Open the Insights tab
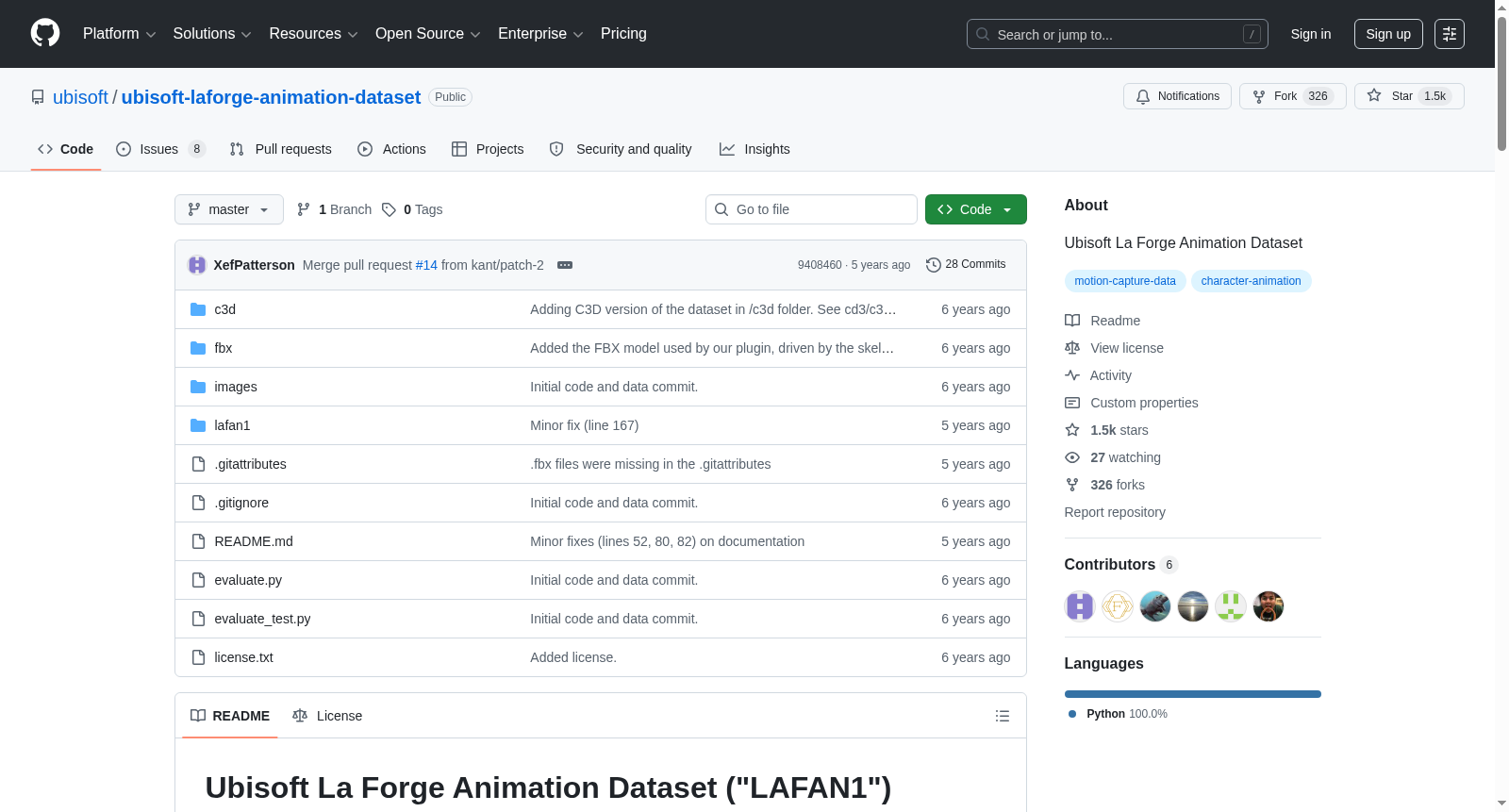The width and height of the screenshot is (1509, 812). (754, 149)
